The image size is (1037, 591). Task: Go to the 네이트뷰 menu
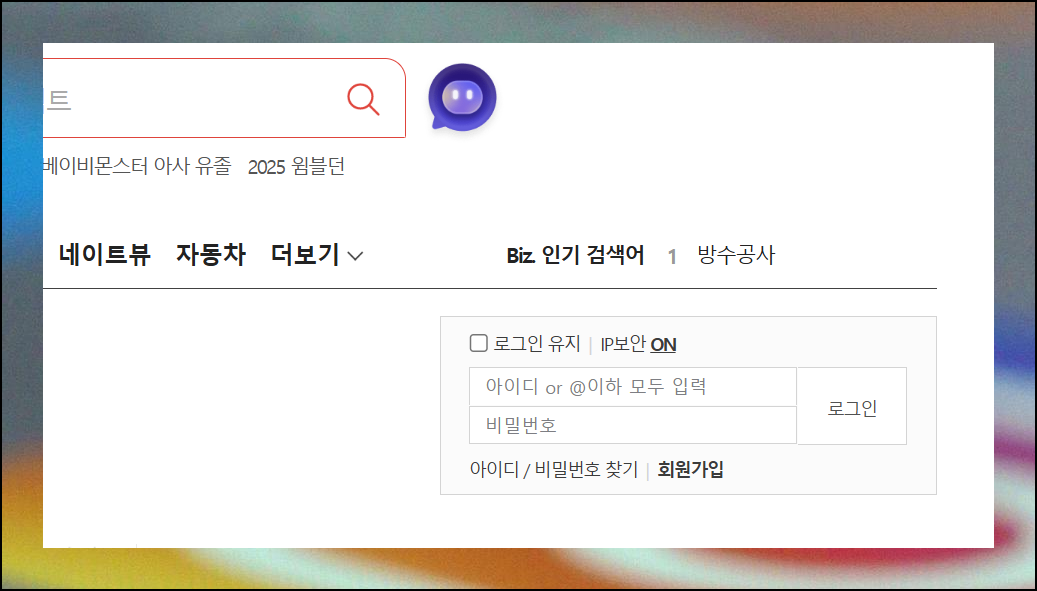[x=104, y=255]
